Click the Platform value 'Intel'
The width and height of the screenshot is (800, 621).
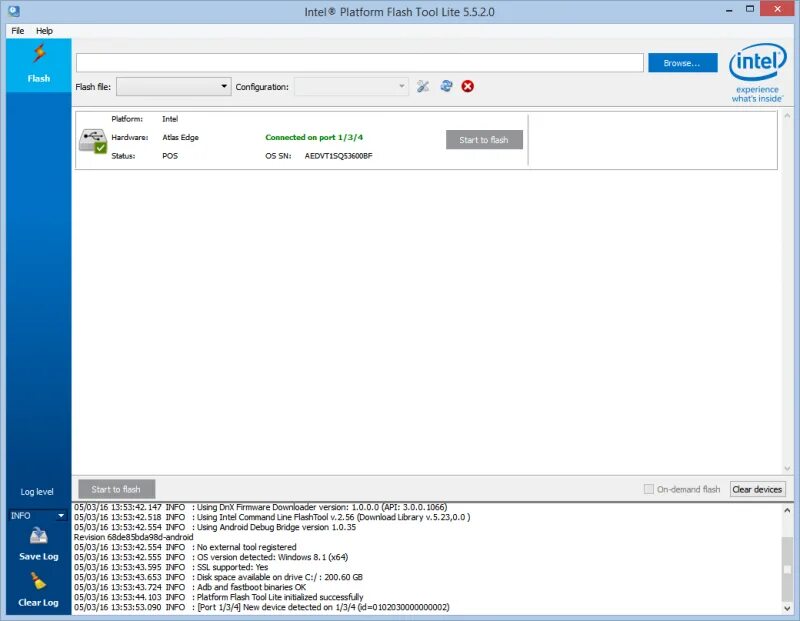[170, 119]
